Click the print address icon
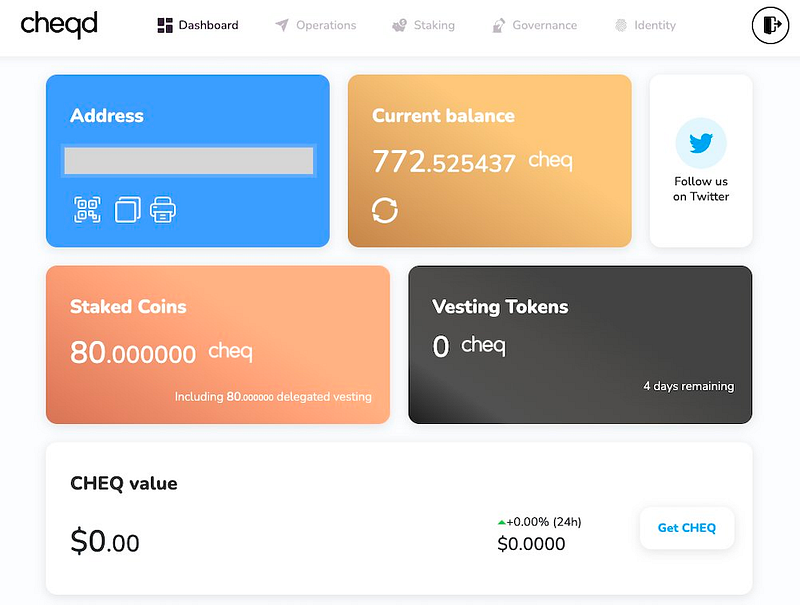Viewport: 800px width, 605px height. [163, 210]
